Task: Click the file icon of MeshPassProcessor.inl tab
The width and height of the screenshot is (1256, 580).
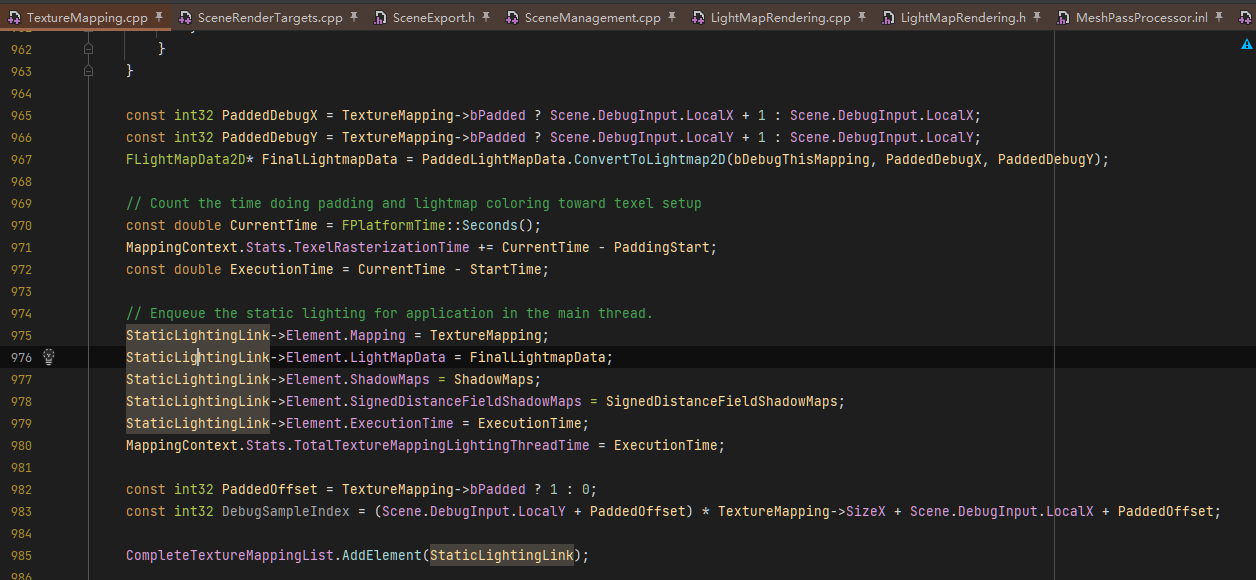Action: 1063,18
